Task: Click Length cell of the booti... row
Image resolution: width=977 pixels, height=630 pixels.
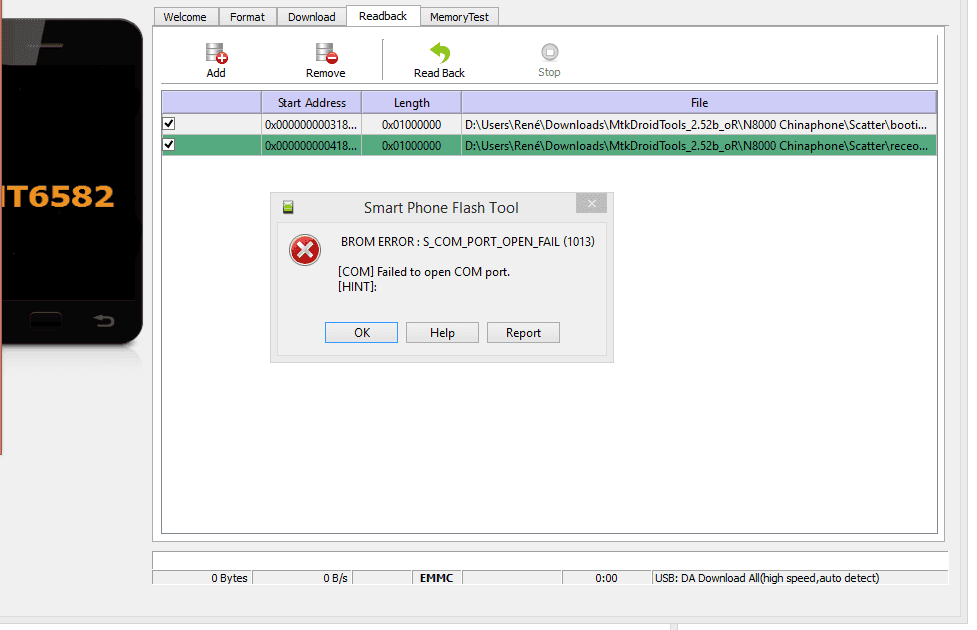Action: tap(411, 125)
